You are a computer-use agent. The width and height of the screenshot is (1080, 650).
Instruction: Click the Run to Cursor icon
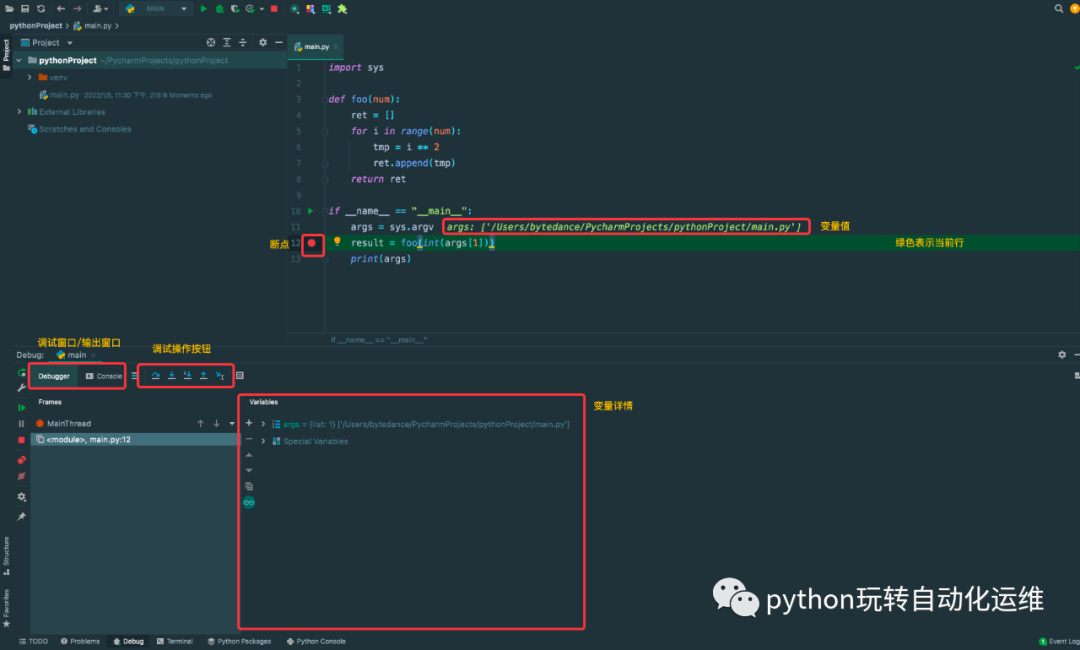coord(220,375)
